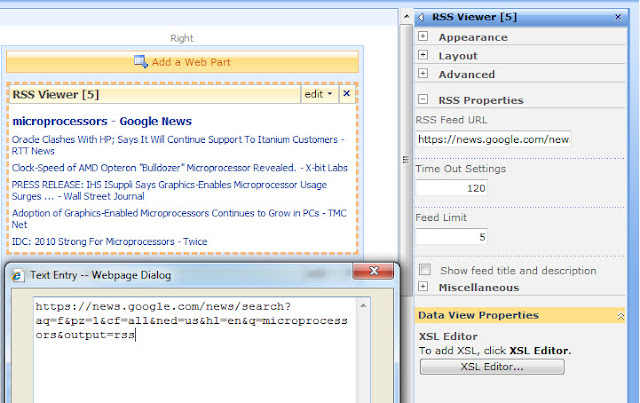Toggle Show feed title and description checkbox
Image resolution: width=640 pixels, height=403 pixels.
pos(425,270)
